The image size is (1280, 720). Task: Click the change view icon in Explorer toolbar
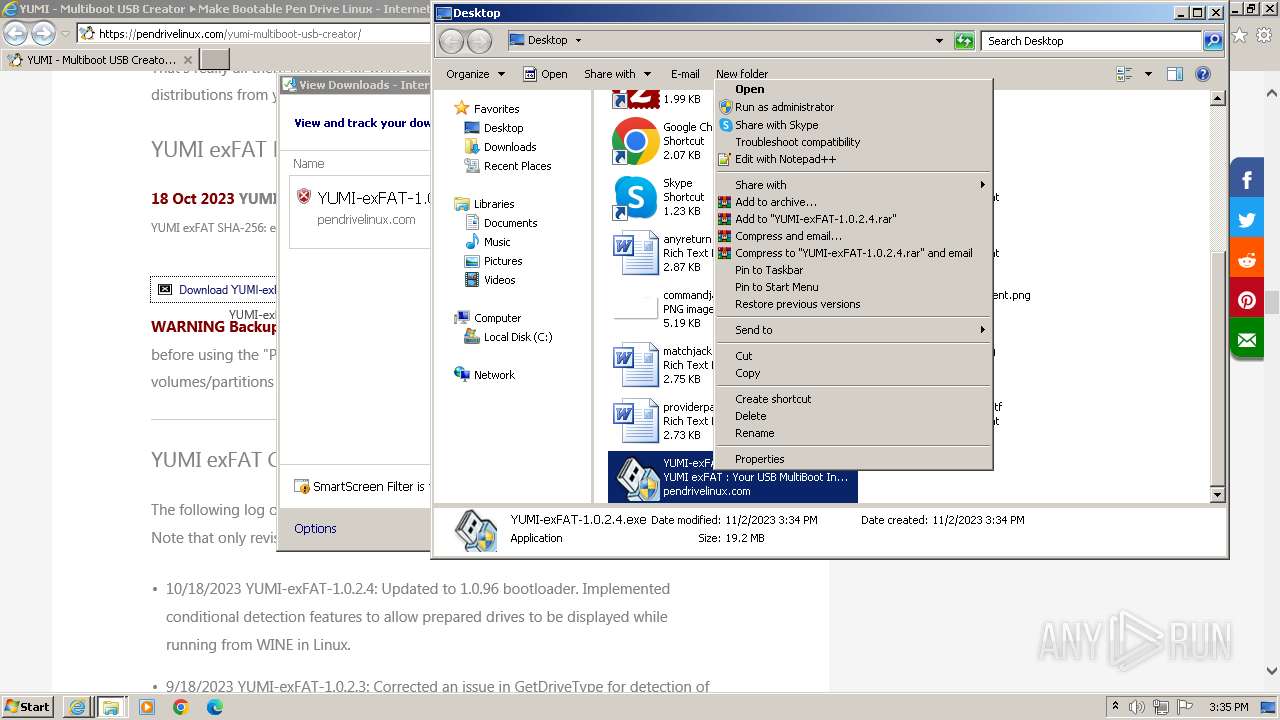[1124, 74]
